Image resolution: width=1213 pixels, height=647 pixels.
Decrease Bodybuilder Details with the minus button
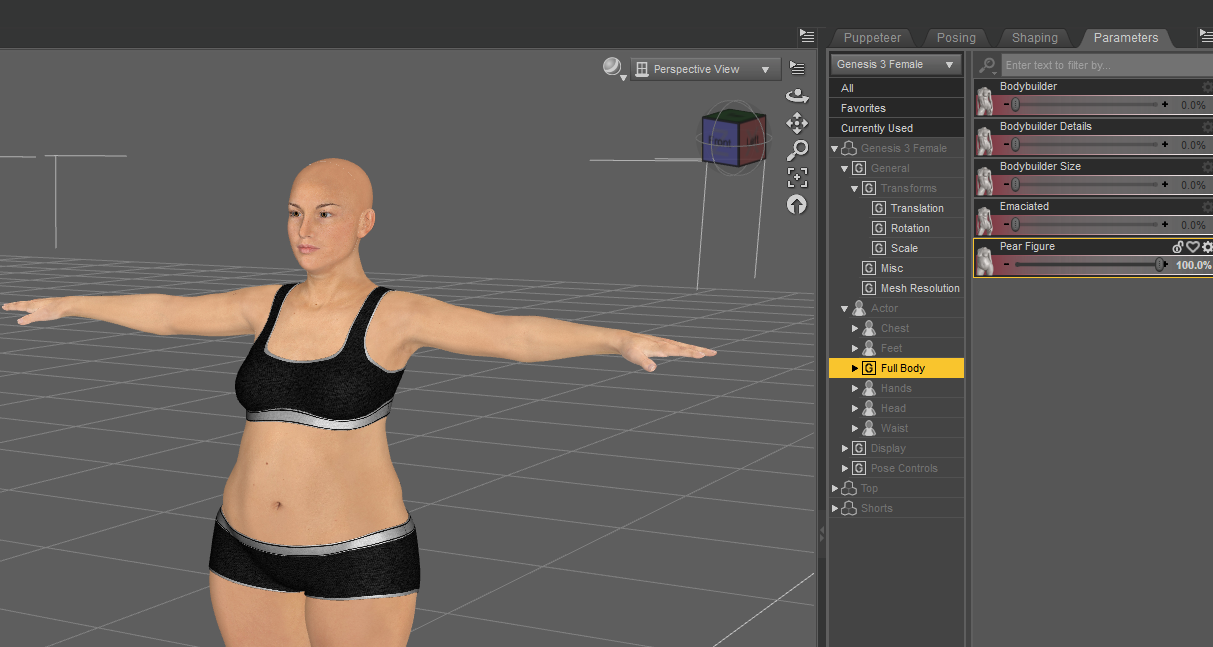pyautogui.click(x=1005, y=144)
